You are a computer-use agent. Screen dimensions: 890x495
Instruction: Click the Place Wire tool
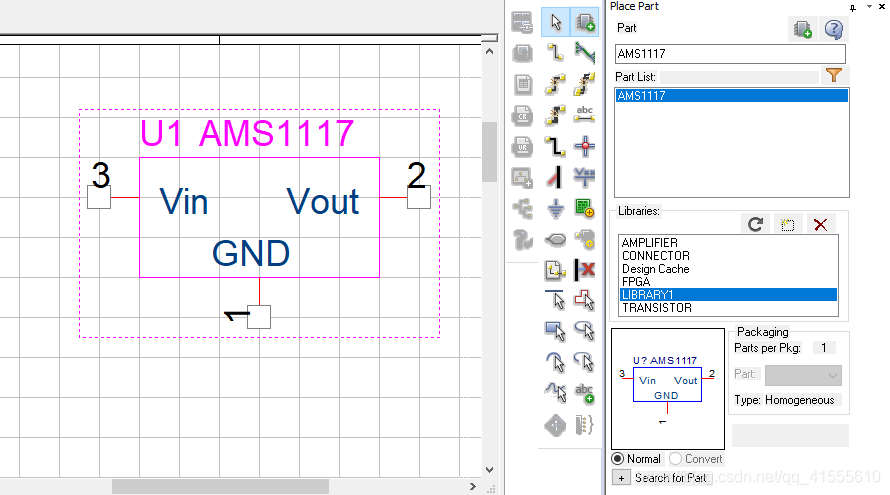tap(556, 53)
